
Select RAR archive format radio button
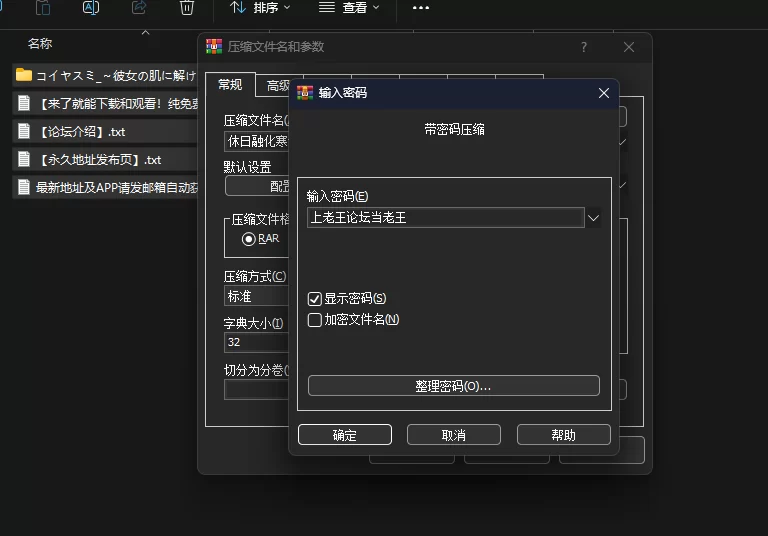(x=248, y=239)
